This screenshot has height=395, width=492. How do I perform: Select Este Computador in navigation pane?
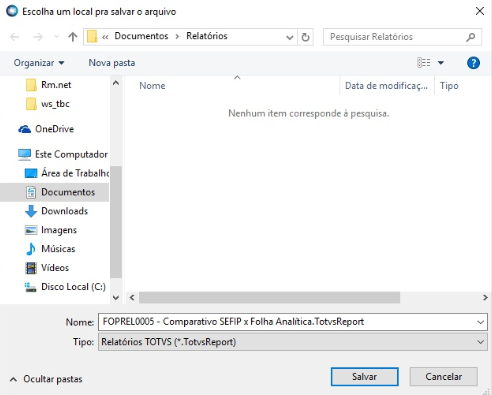point(71,154)
